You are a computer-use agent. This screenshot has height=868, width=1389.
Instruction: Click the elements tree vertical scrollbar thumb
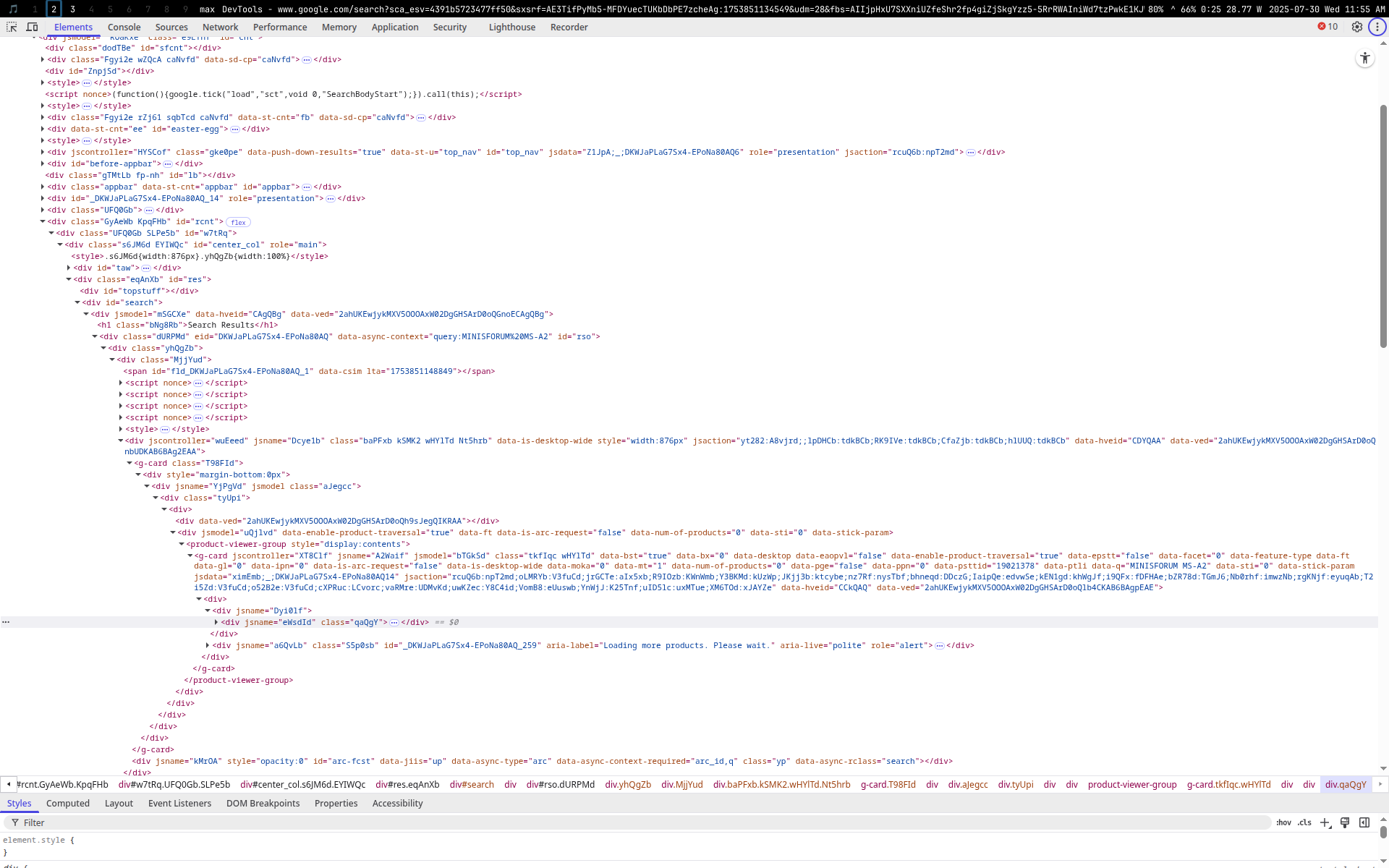(x=1383, y=226)
